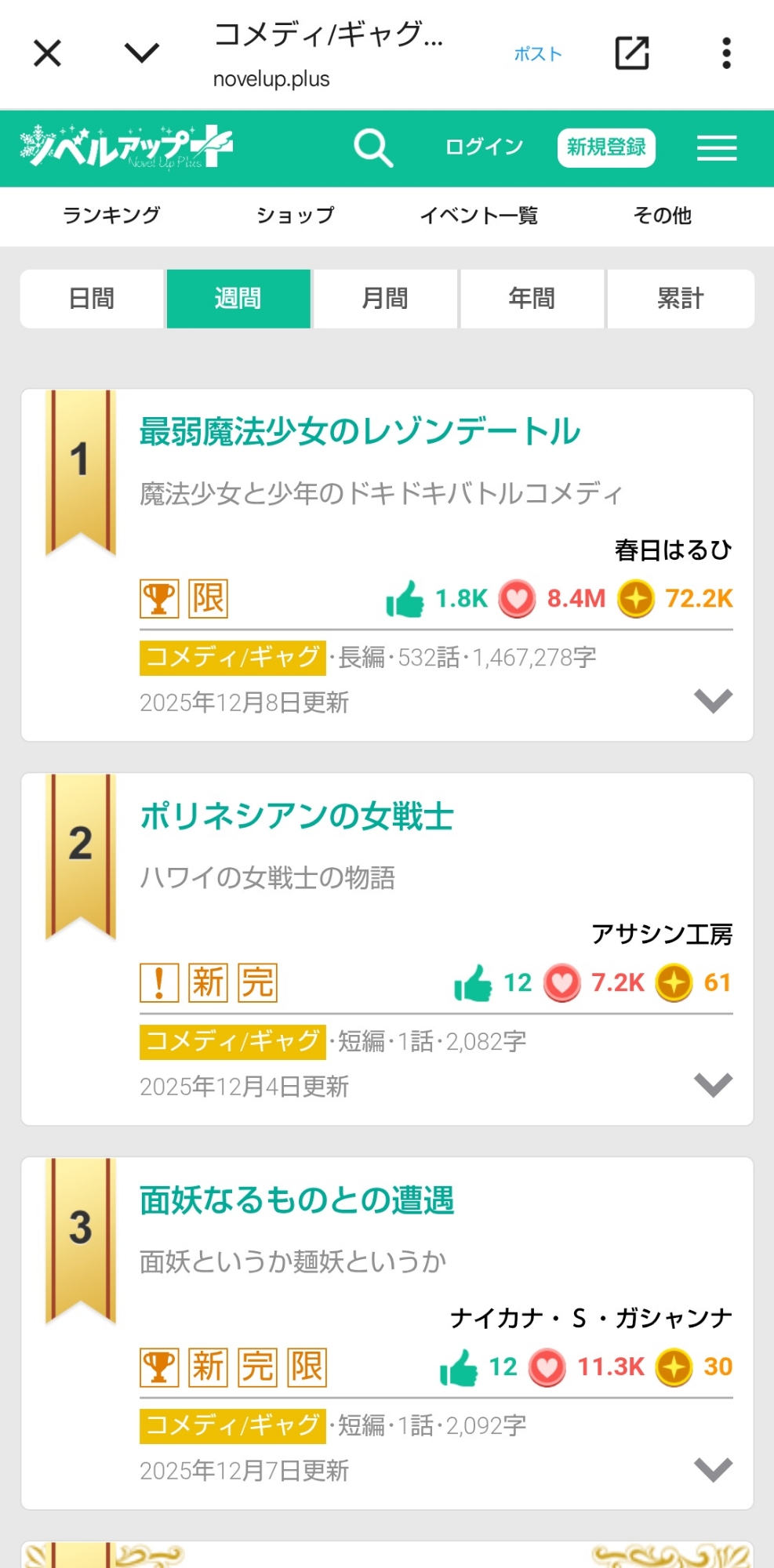Viewport: 774px width, 1568px height.
Task: Open the browser three-dot overflow menu
Action: [726, 53]
